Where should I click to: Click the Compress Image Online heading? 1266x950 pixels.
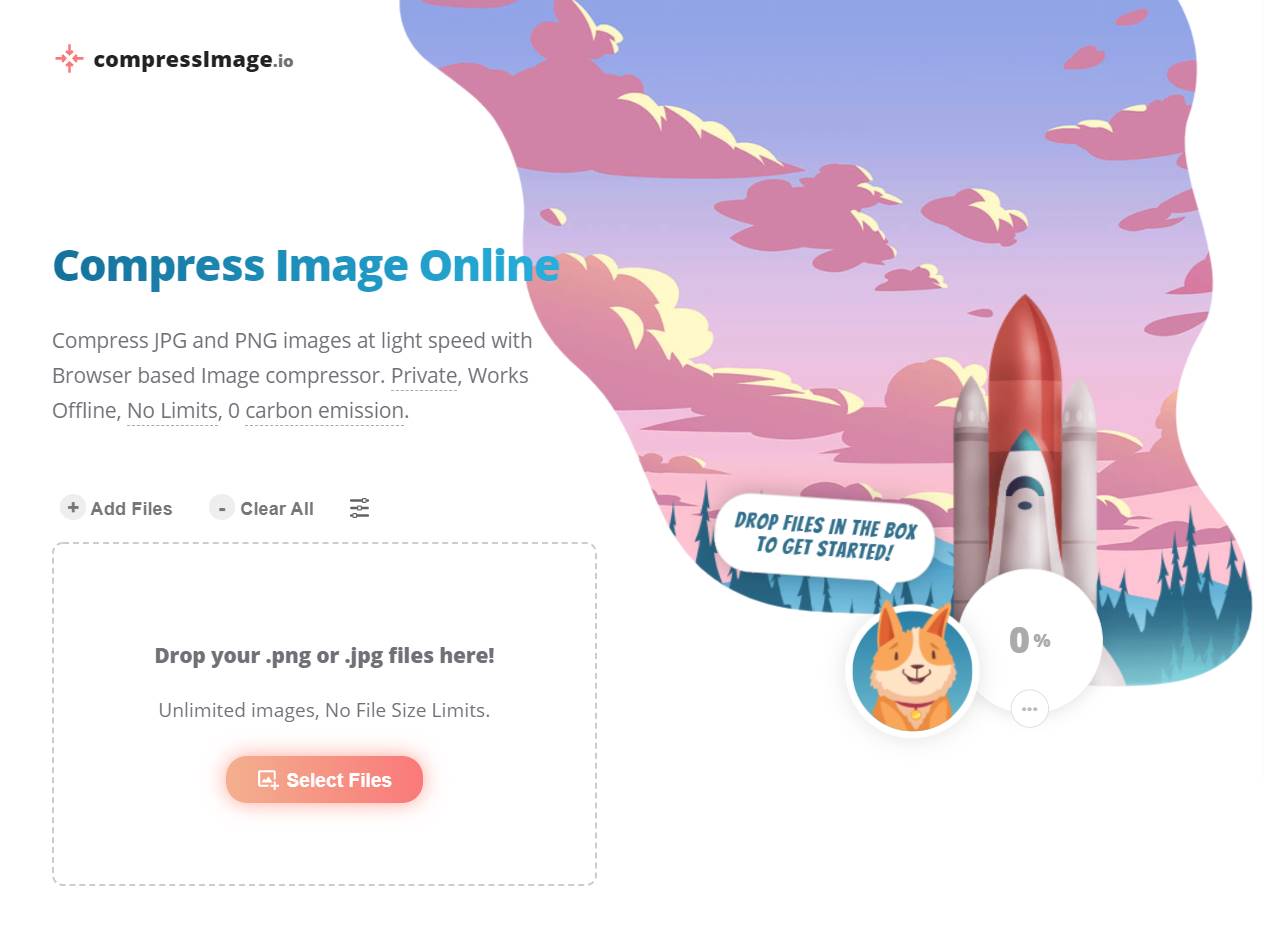coord(305,266)
